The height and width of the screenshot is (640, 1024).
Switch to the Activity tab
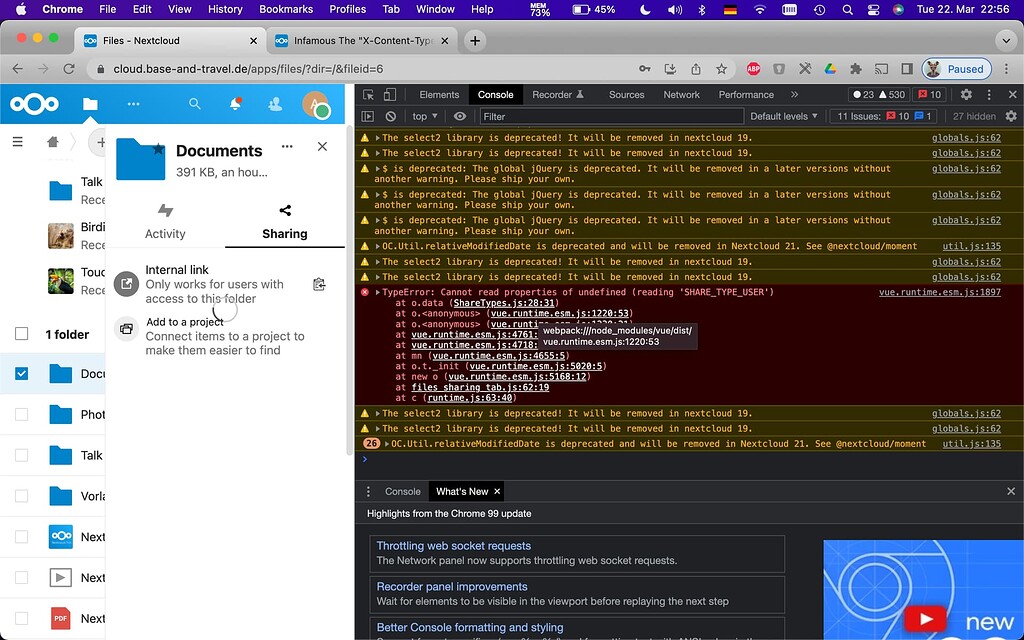click(165, 222)
